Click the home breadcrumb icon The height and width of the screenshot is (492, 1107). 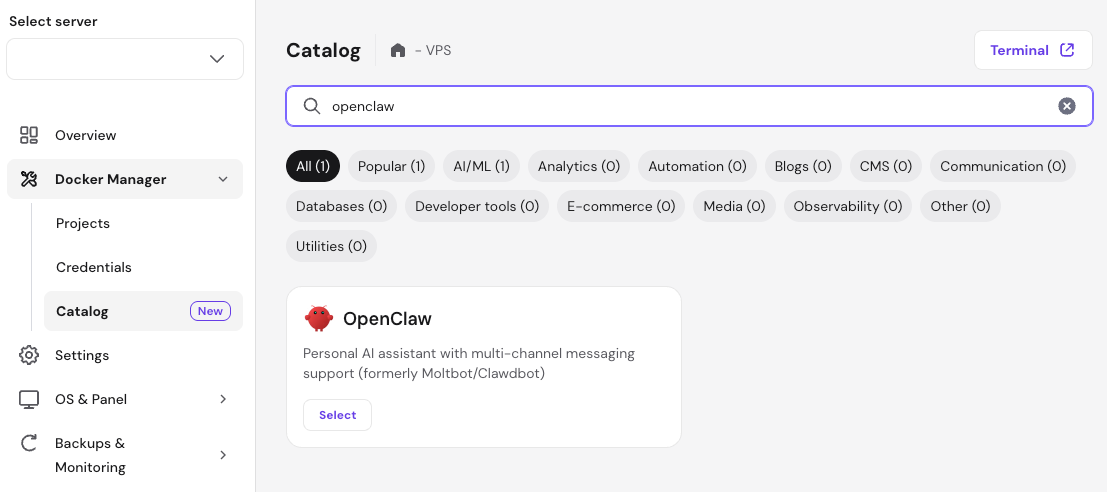click(x=398, y=50)
